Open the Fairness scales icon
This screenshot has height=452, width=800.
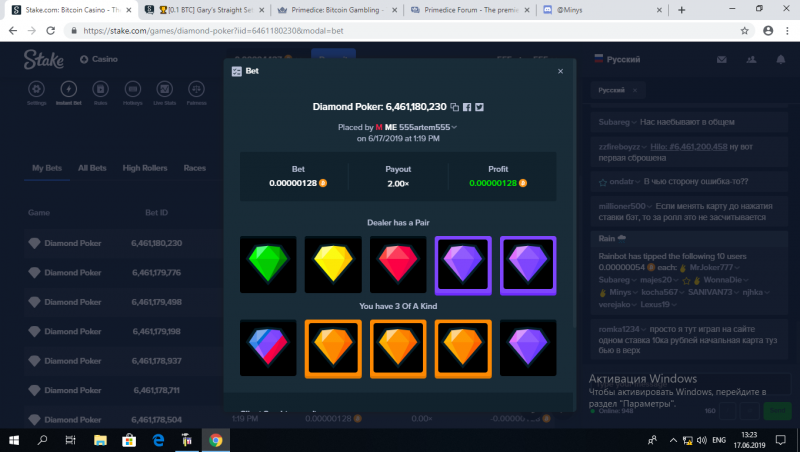[196, 89]
